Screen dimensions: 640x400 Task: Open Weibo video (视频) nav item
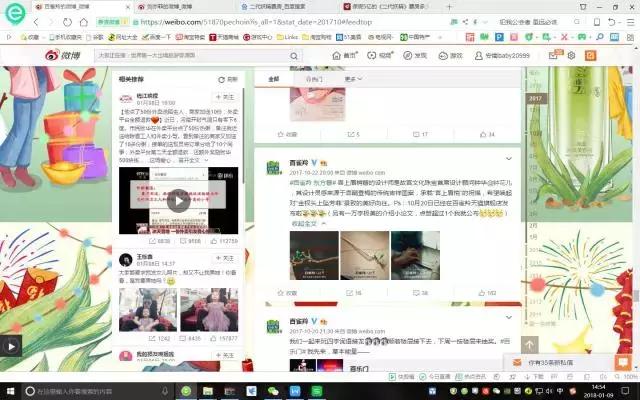click(380, 56)
